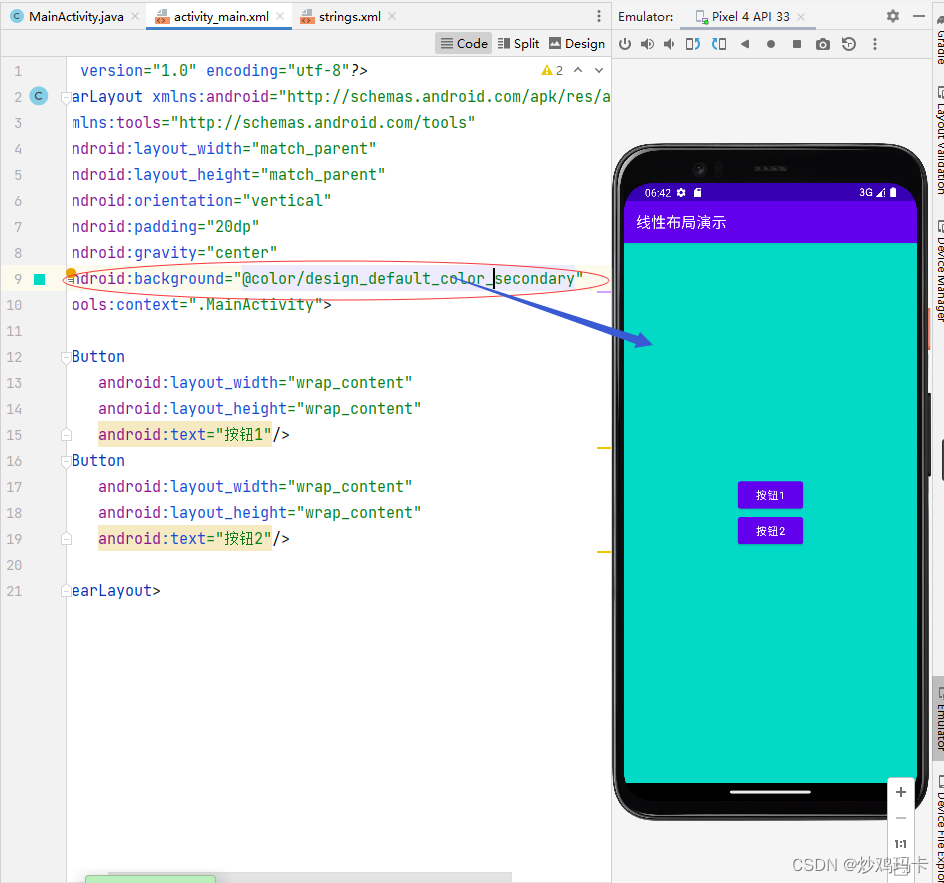Click the related class gutter icon on line 2
The height and width of the screenshot is (883, 944).
click(x=39, y=96)
